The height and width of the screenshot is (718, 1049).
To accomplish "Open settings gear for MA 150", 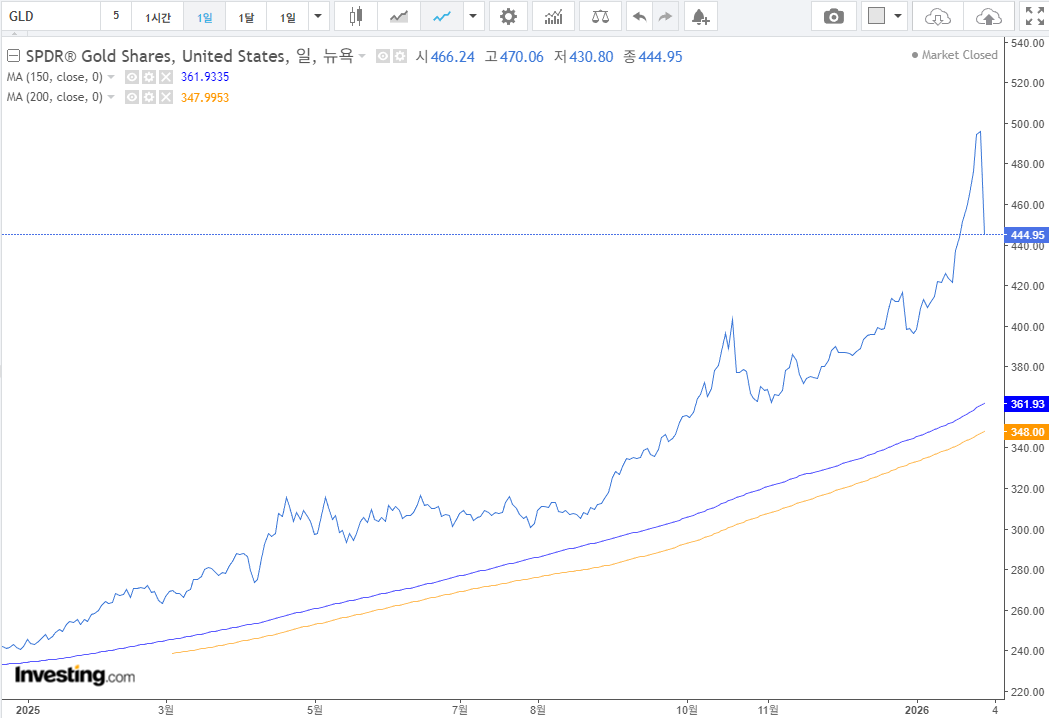I will pos(149,77).
